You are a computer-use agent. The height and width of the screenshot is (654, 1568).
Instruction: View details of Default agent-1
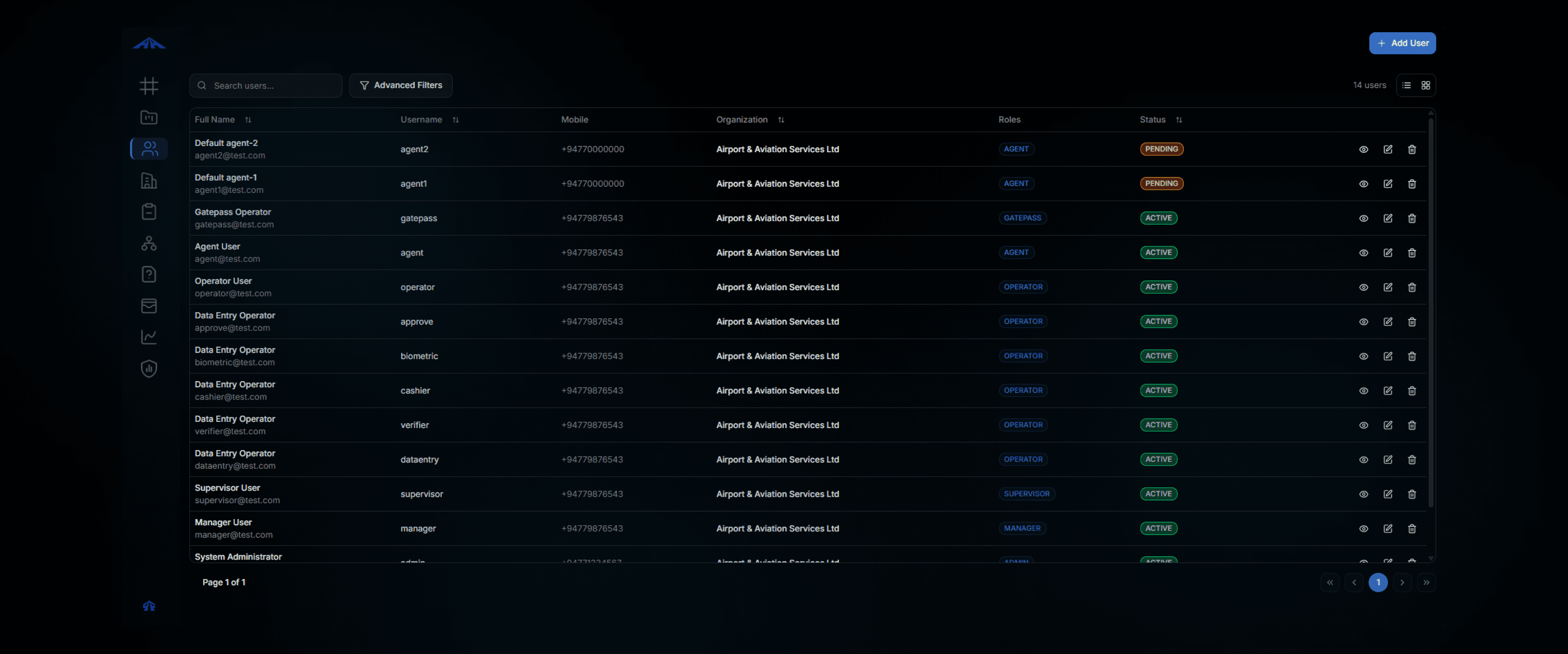pyautogui.click(x=1363, y=184)
